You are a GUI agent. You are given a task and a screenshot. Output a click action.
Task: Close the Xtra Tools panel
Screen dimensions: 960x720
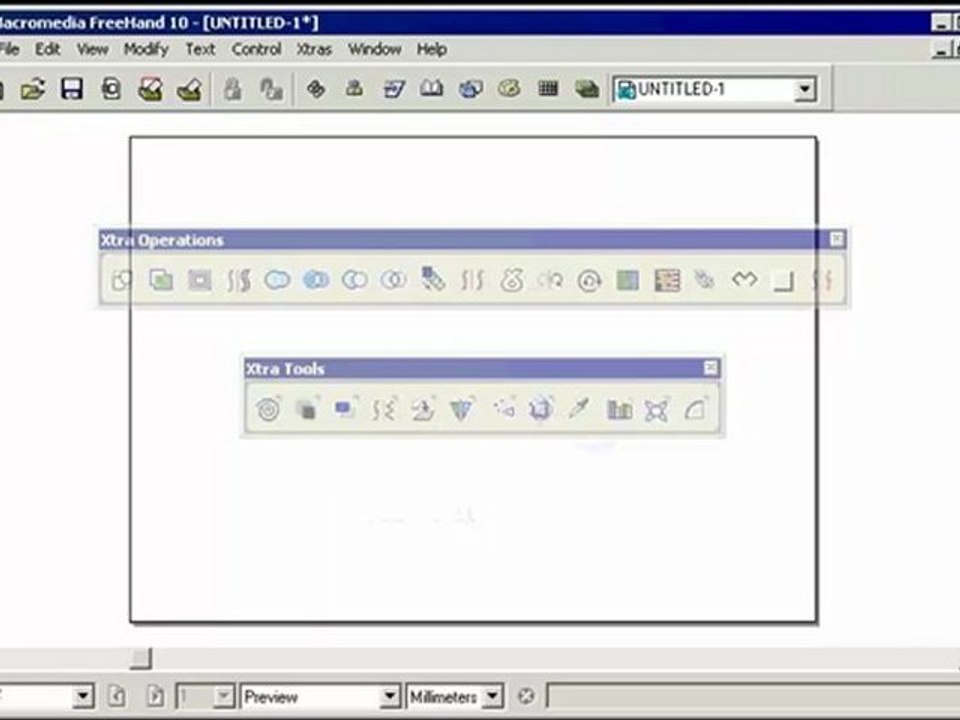(710, 368)
